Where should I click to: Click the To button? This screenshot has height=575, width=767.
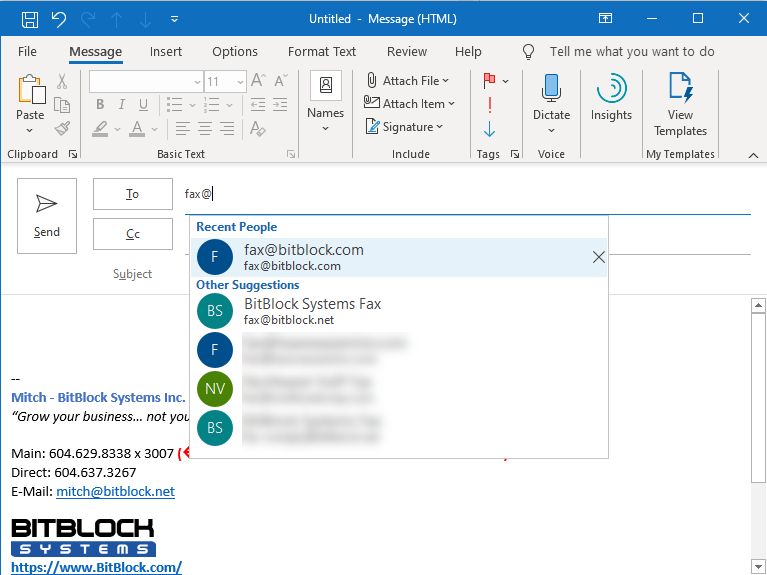click(x=133, y=194)
